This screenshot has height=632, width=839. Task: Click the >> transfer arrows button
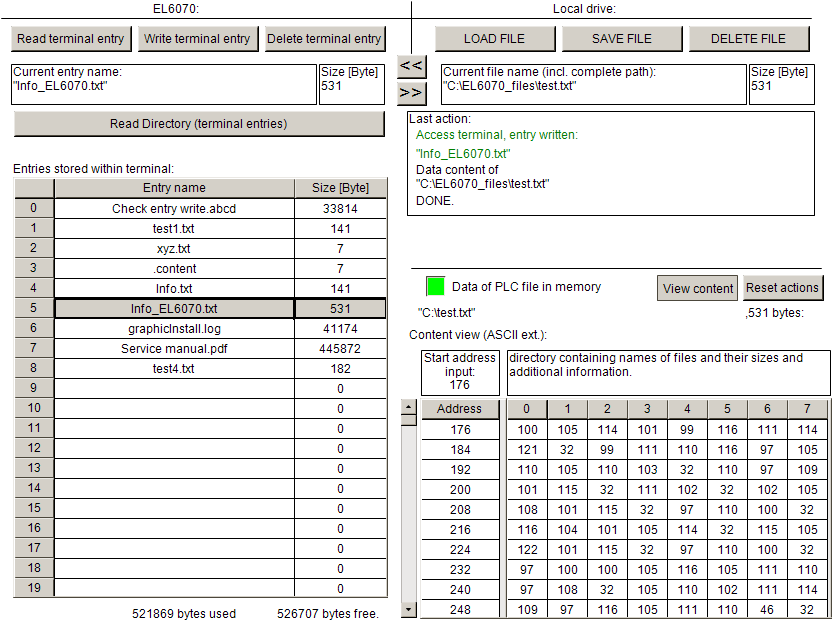(x=411, y=93)
